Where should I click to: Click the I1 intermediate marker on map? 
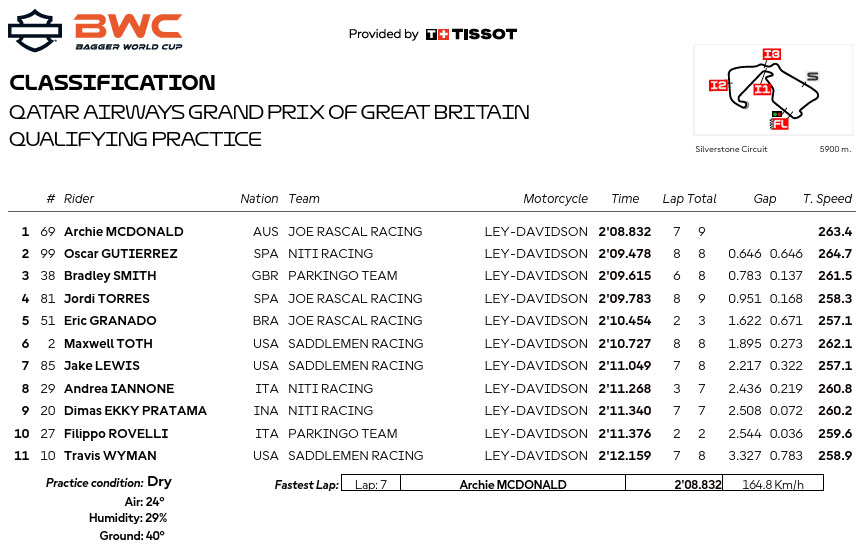(x=762, y=89)
